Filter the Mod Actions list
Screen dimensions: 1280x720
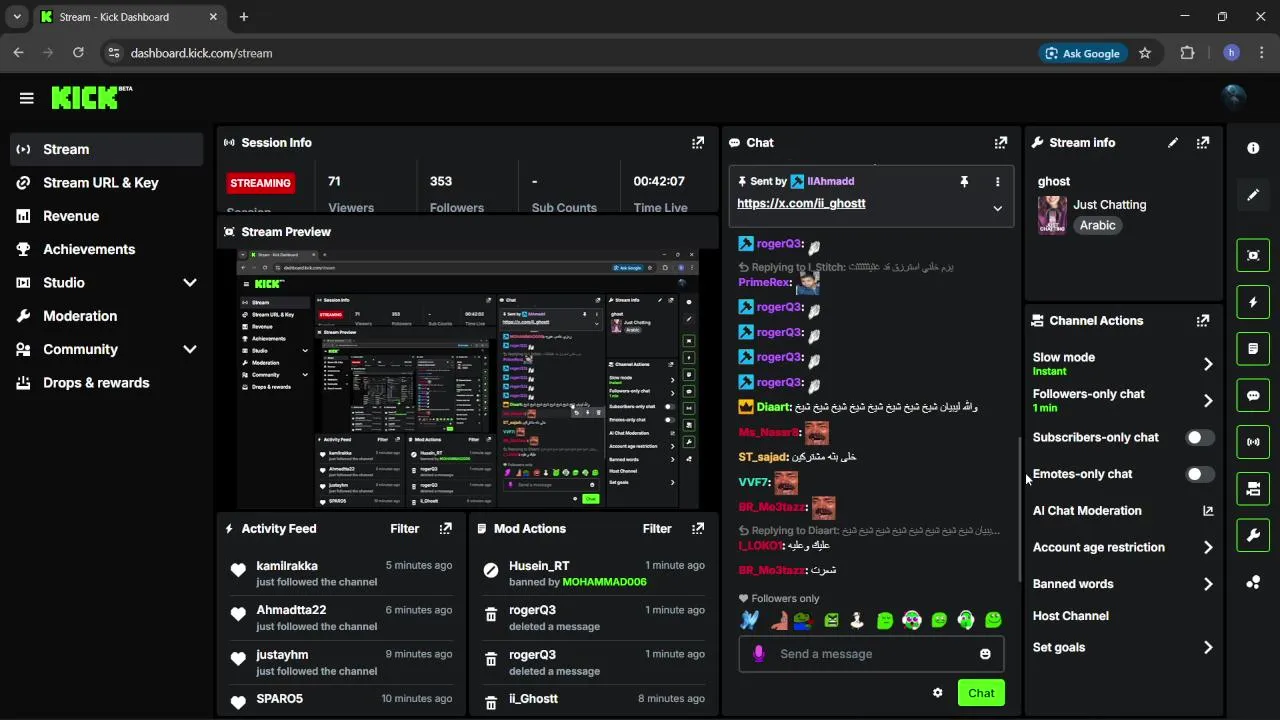(657, 529)
